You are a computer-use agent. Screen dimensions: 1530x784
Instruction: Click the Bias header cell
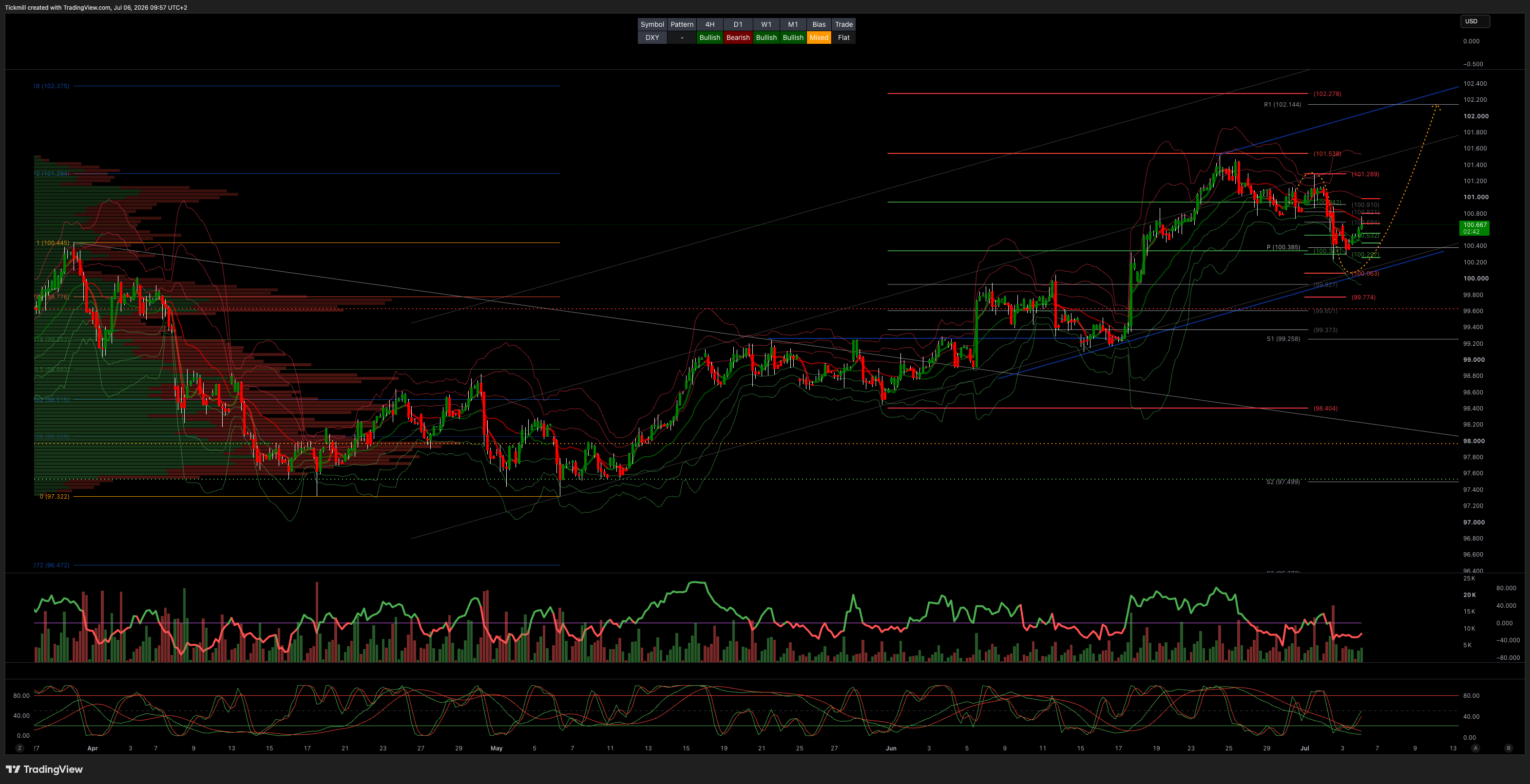pyautogui.click(x=819, y=24)
